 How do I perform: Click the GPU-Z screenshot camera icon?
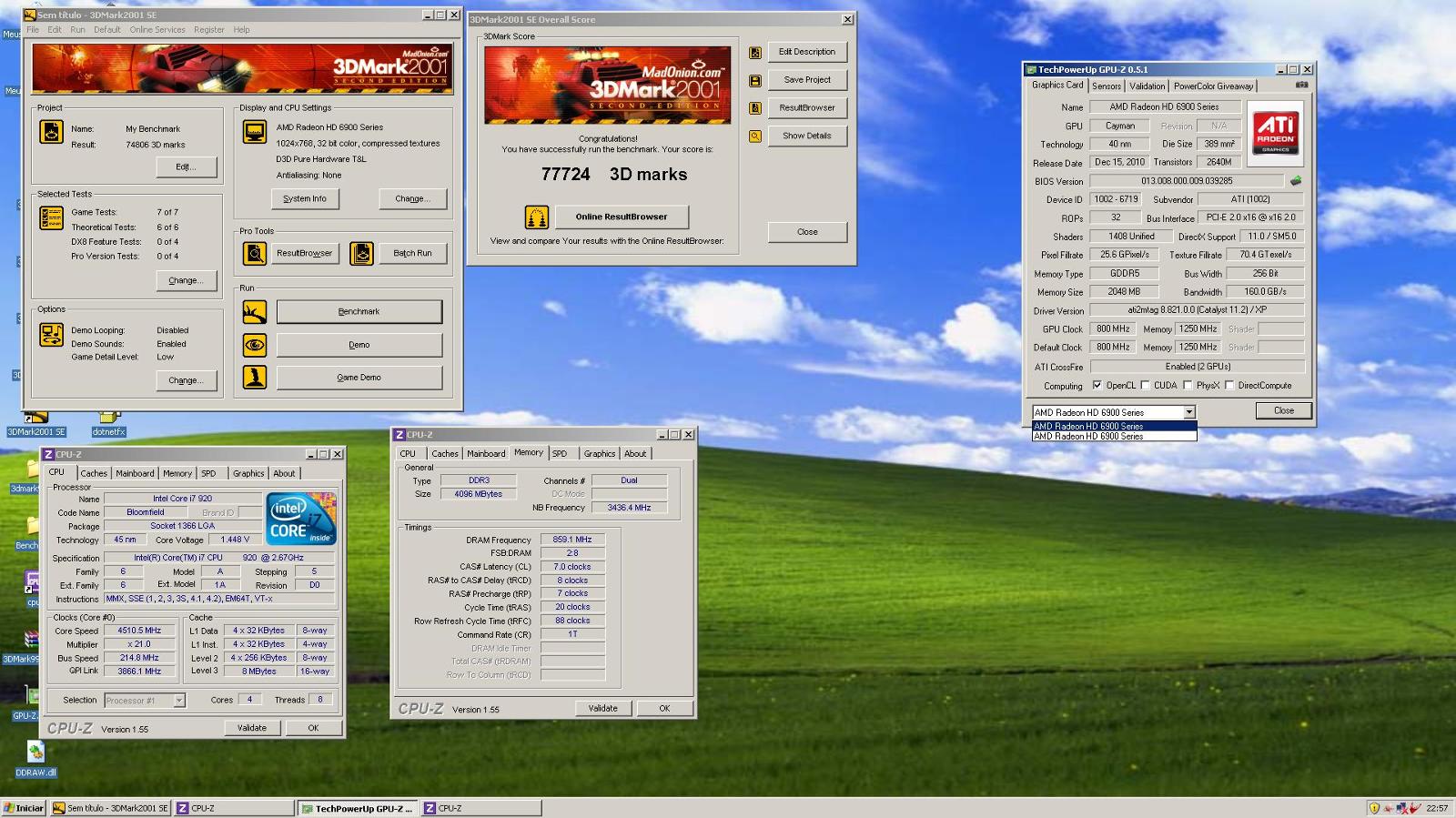tap(1302, 85)
